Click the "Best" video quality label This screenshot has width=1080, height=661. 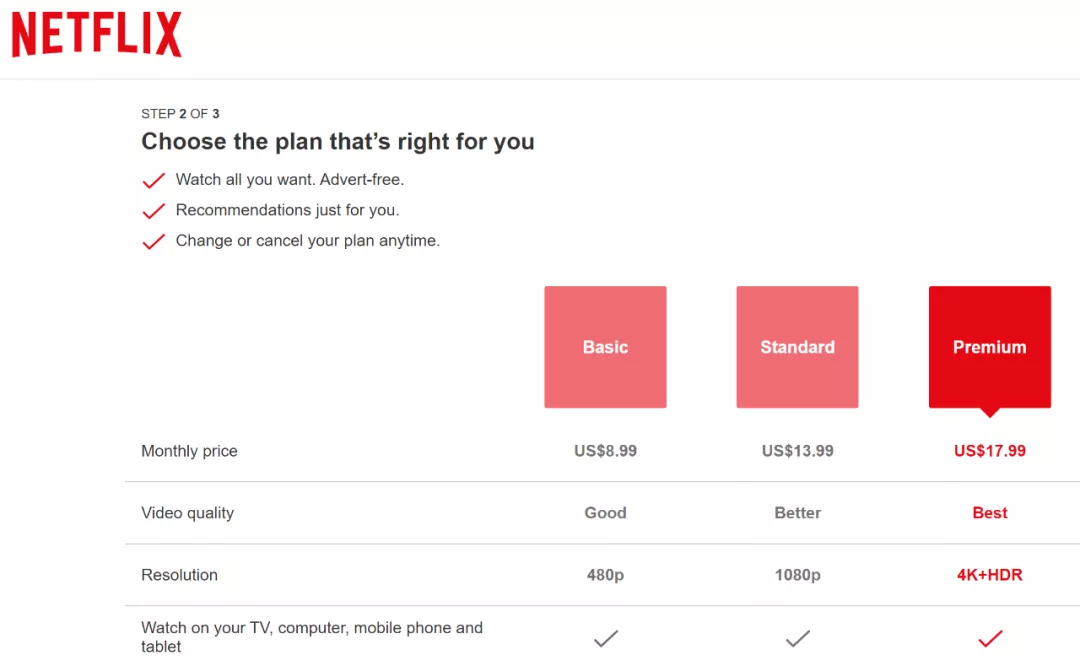[989, 513]
